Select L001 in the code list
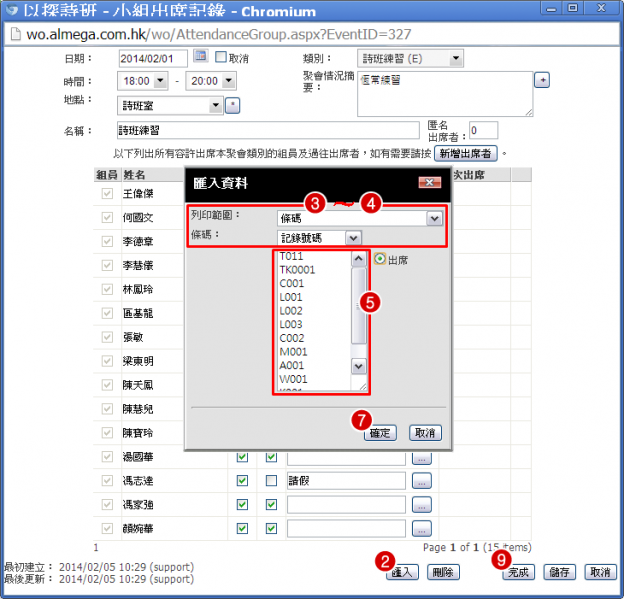This screenshot has width=624, height=599. (291, 297)
